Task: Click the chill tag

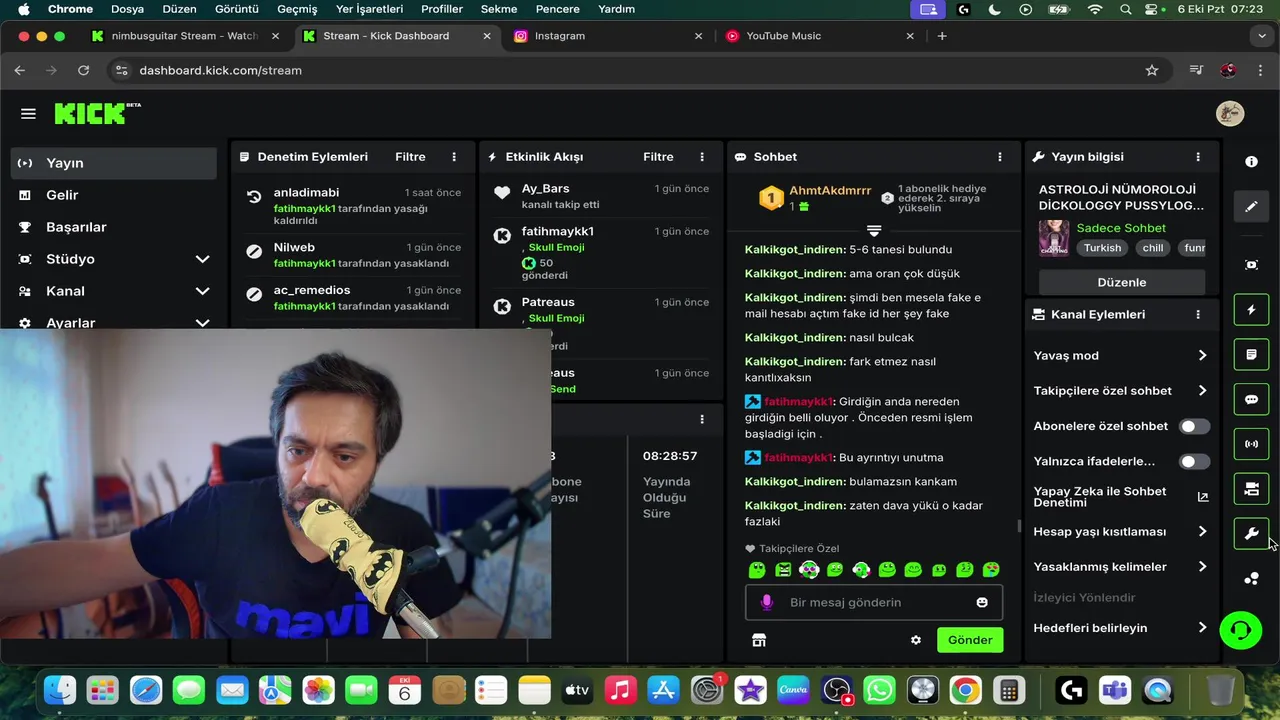Action: pyautogui.click(x=1153, y=248)
